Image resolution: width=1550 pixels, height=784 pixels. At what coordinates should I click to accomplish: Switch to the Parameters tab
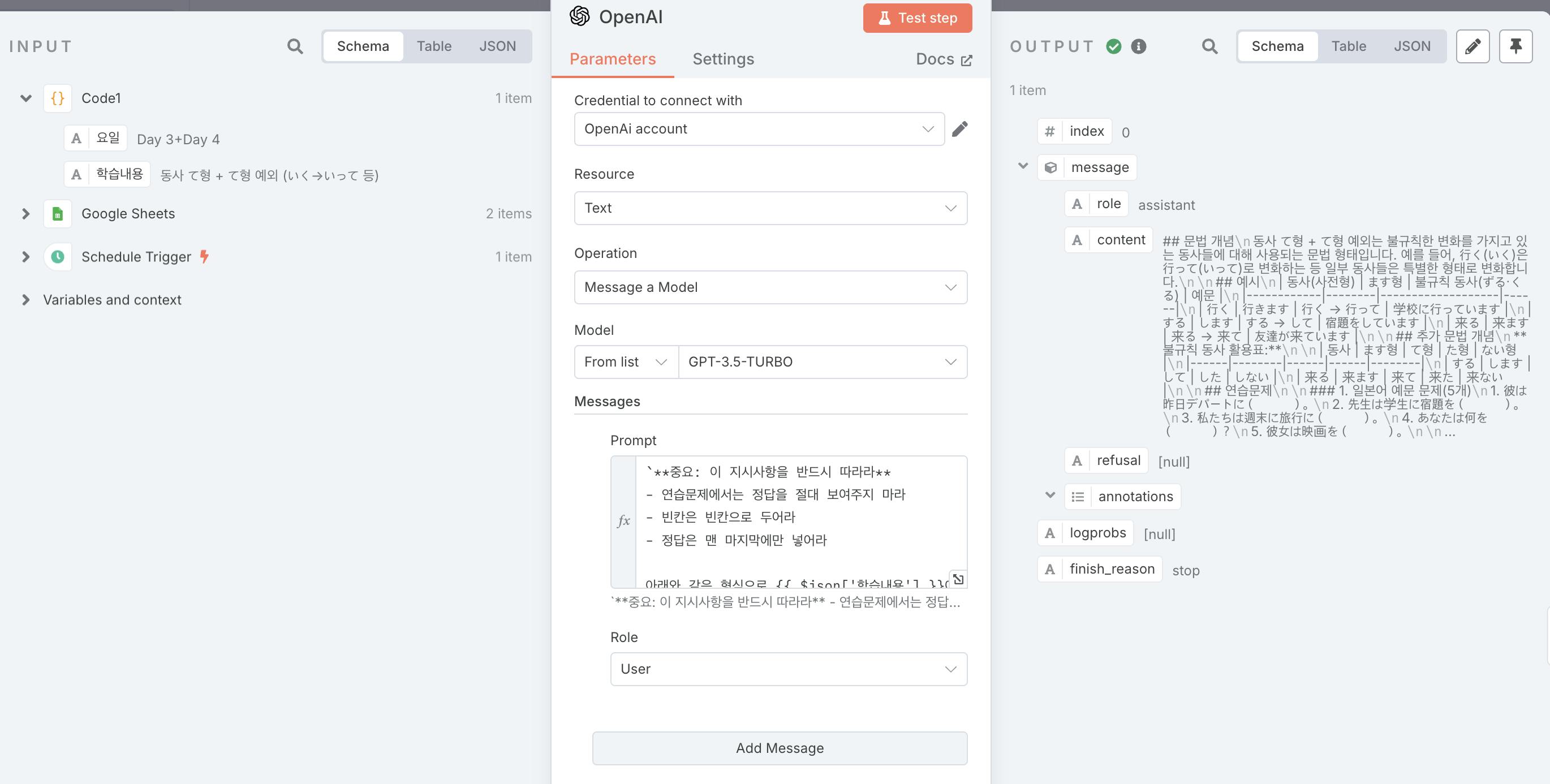coord(613,59)
